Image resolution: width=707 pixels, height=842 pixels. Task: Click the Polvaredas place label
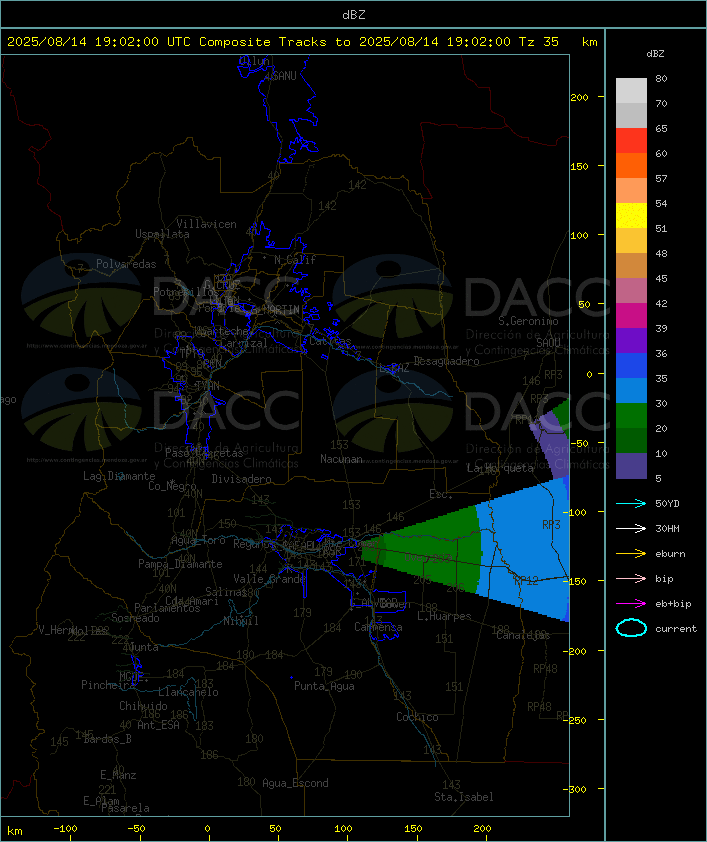126,264
